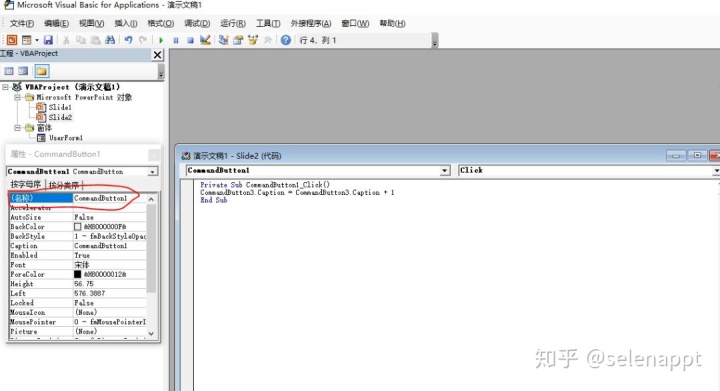The height and width of the screenshot is (391, 720).
Task: Open the 插入(I) menu
Action: (126, 23)
